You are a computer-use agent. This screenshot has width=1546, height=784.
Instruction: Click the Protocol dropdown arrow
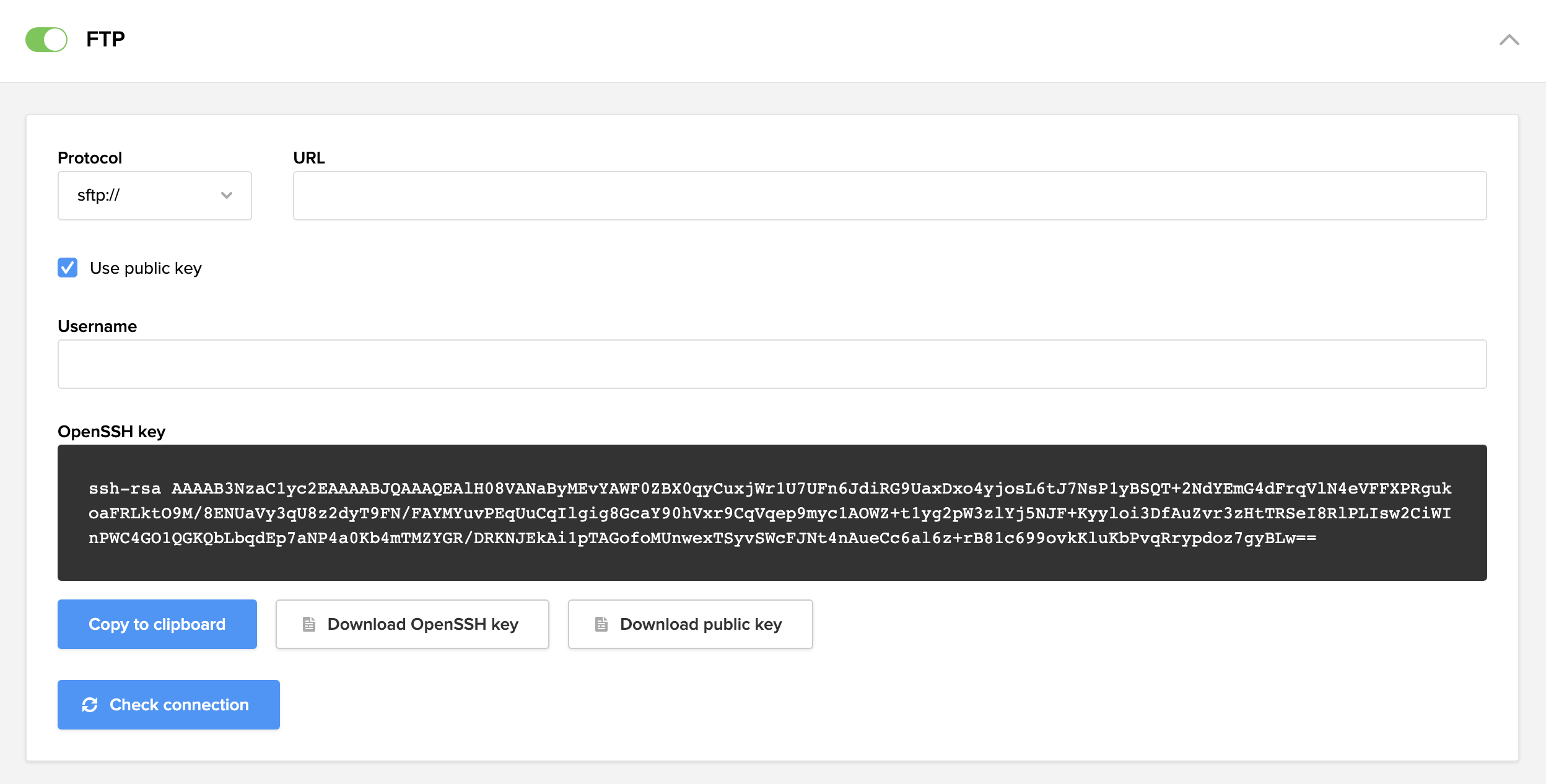227,196
